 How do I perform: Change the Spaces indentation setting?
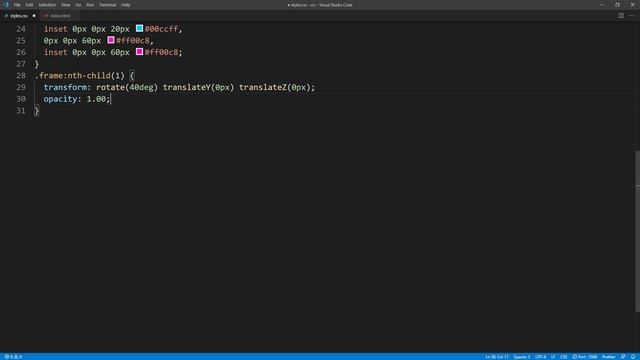pos(522,357)
